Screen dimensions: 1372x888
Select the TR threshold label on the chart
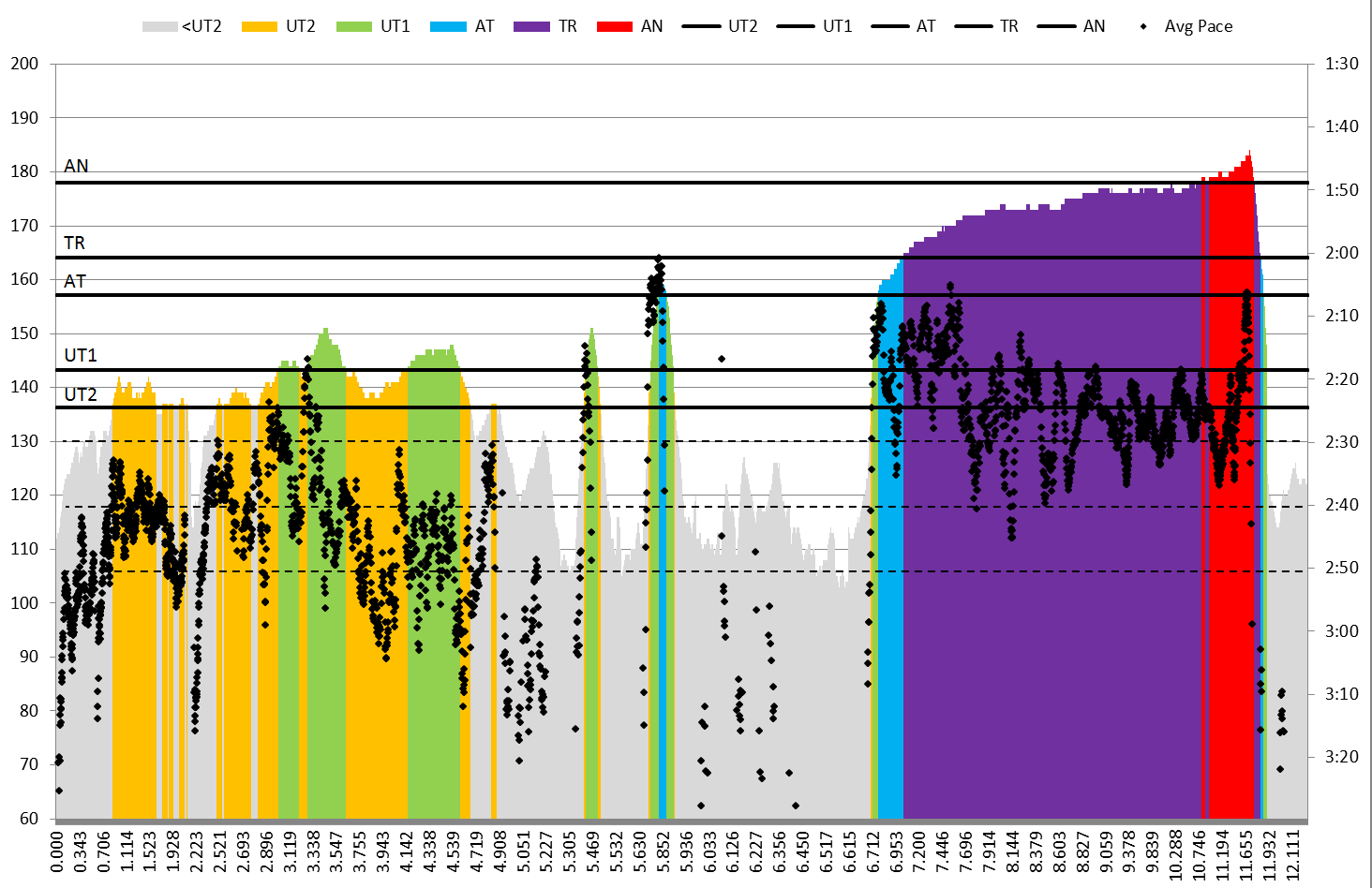click(x=74, y=243)
